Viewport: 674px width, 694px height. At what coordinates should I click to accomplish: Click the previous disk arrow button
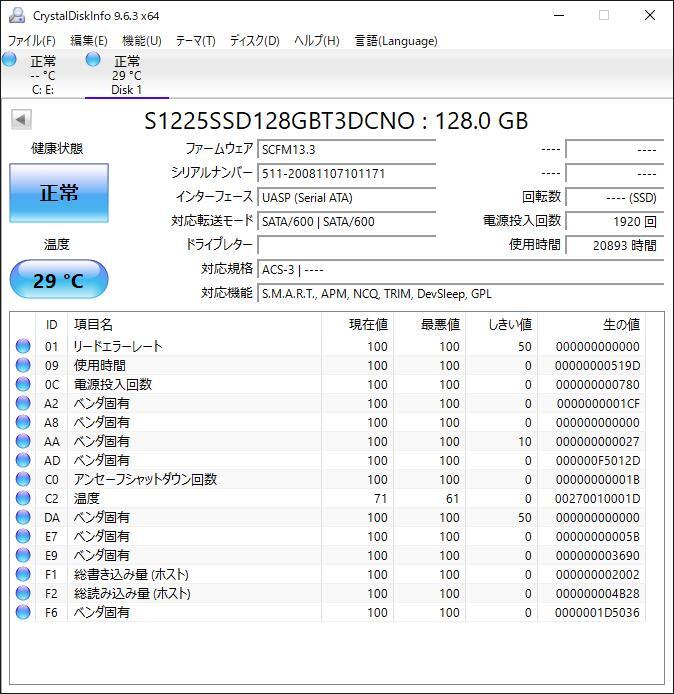pos(21,120)
